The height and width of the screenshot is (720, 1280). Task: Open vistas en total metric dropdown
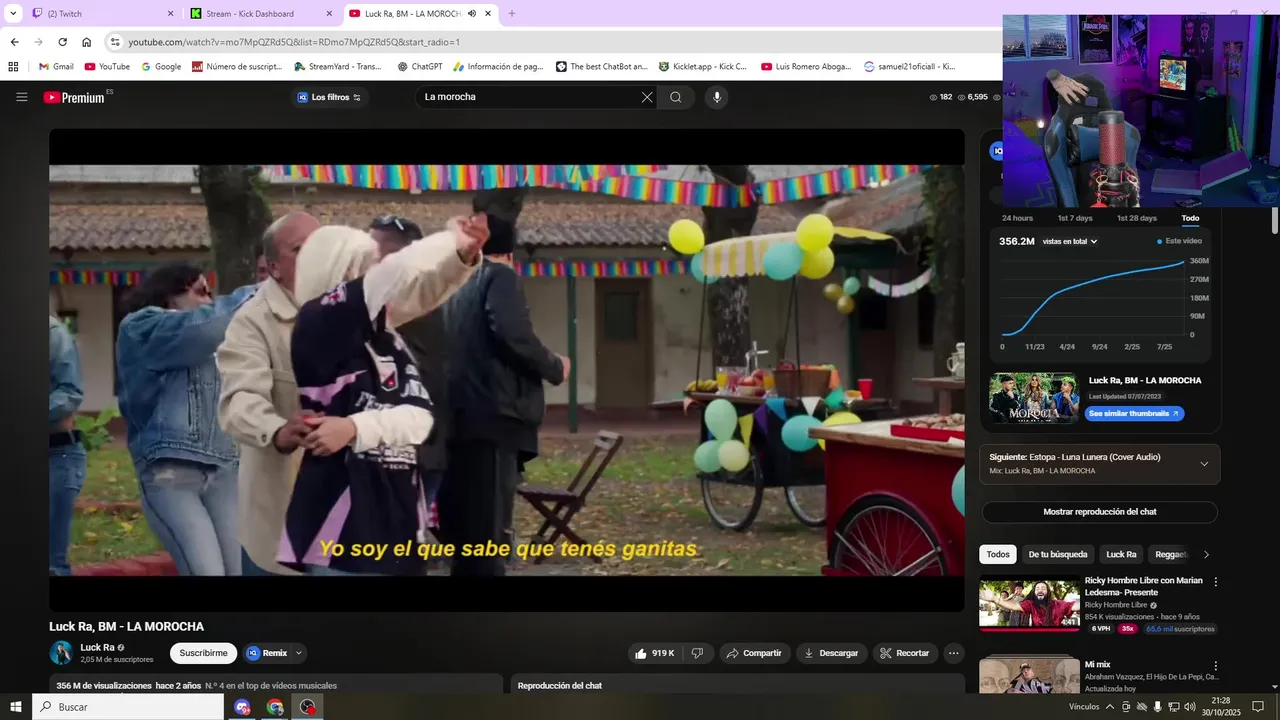[x=1070, y=241]
